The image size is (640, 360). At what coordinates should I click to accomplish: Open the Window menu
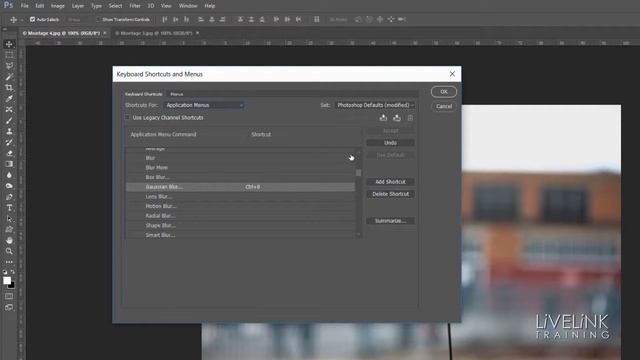188,6
